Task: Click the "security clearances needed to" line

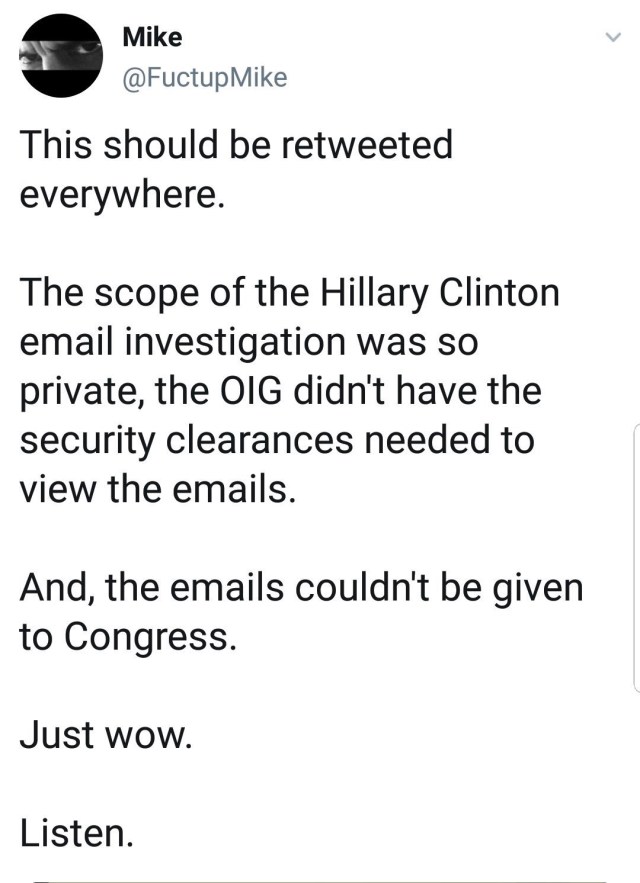Action: click(277, 438)
